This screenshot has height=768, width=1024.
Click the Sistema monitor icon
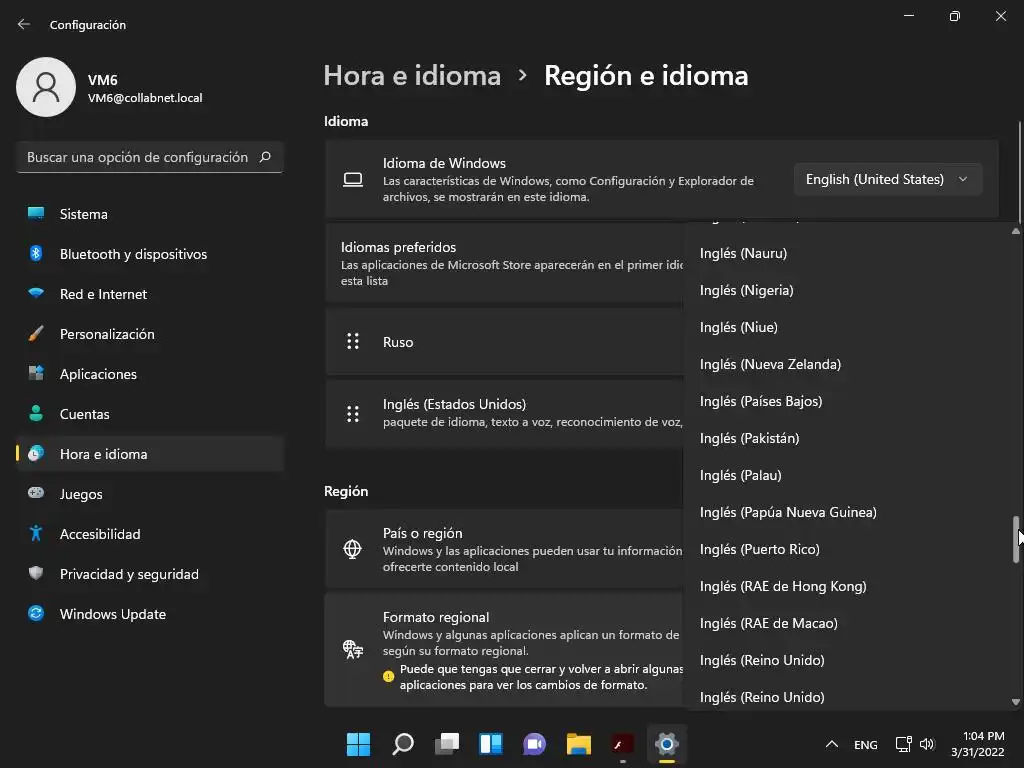pyautogui.click(x=36, y=214)
